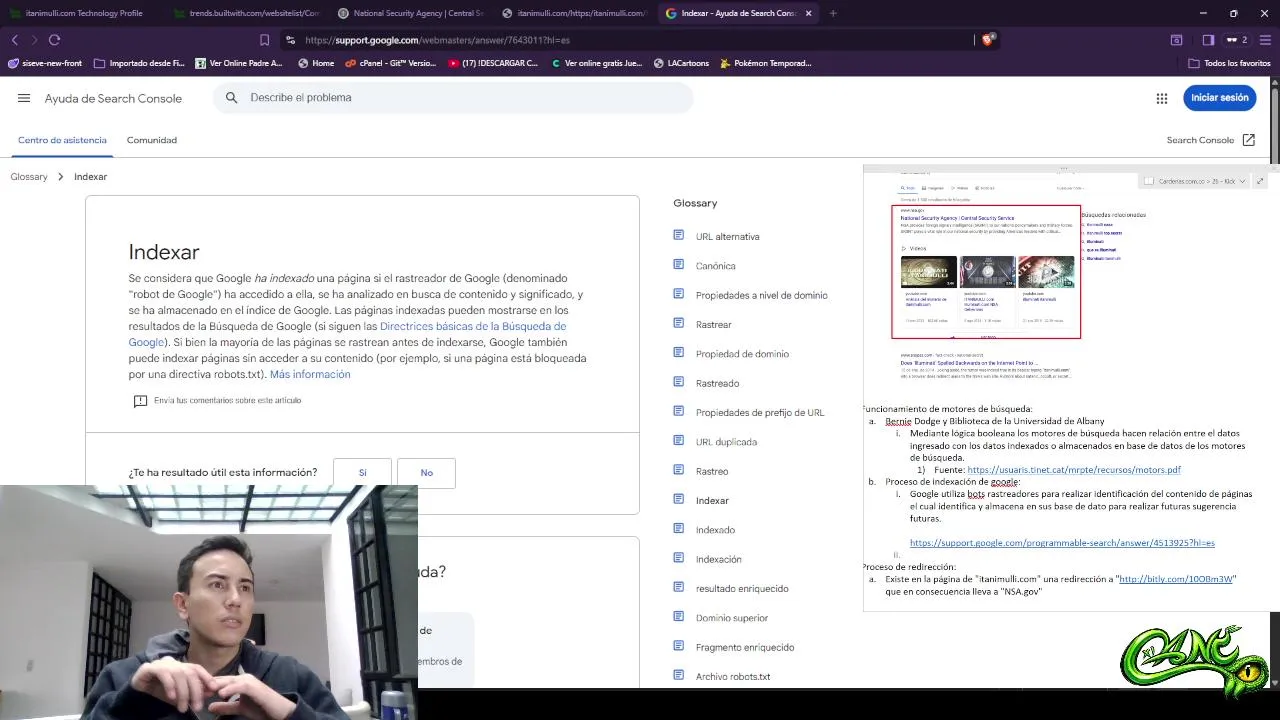Image resolution: width=1280 pixels, height=720 pixels.
Task: Open the Rastreado glossary entry
Action: click(717, 383)
